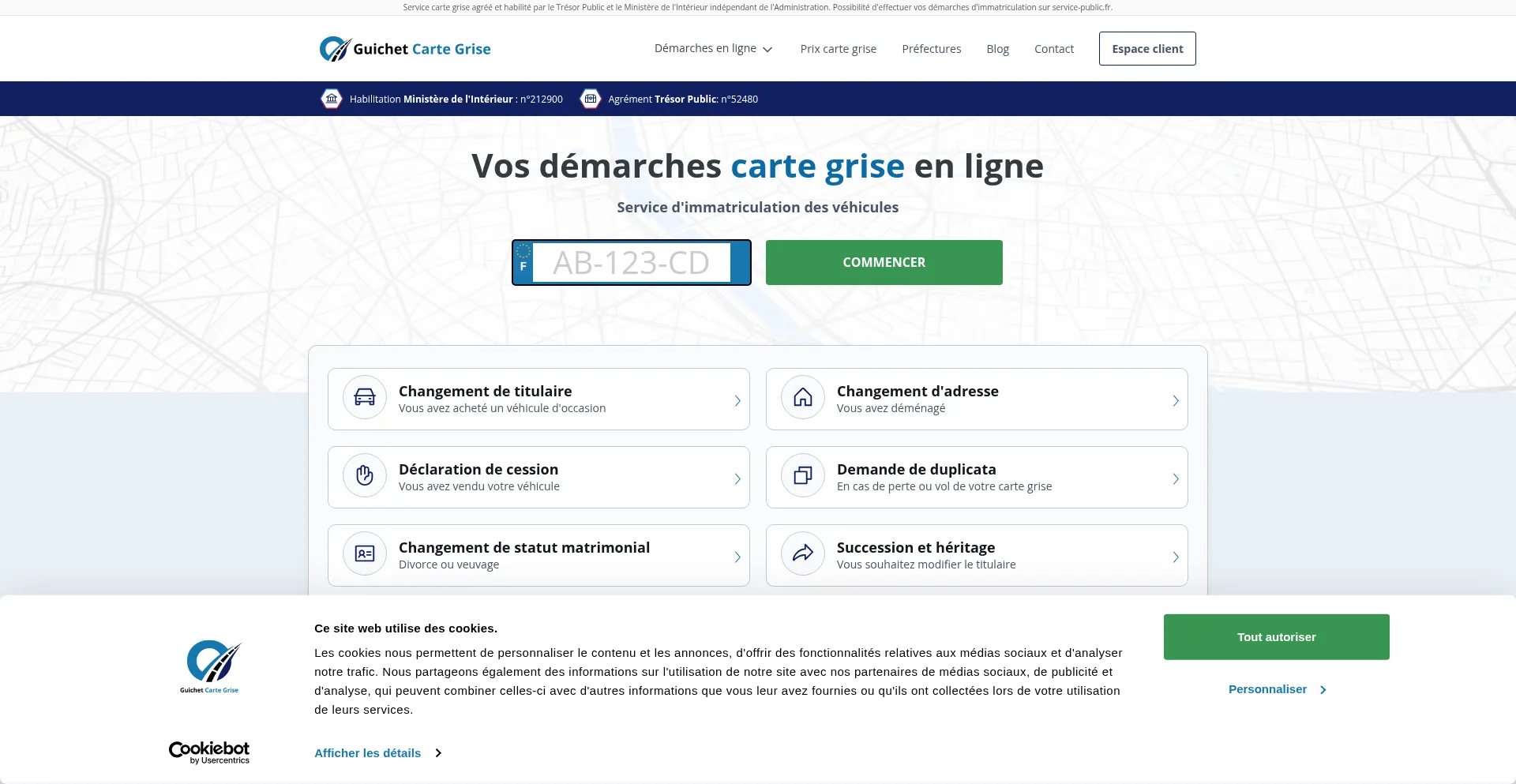Click the Ministère de l'Intérieur habilitation badge icon
This screenshot has height=784, width=1516.
pyautogui.click(x=332, y=99)
